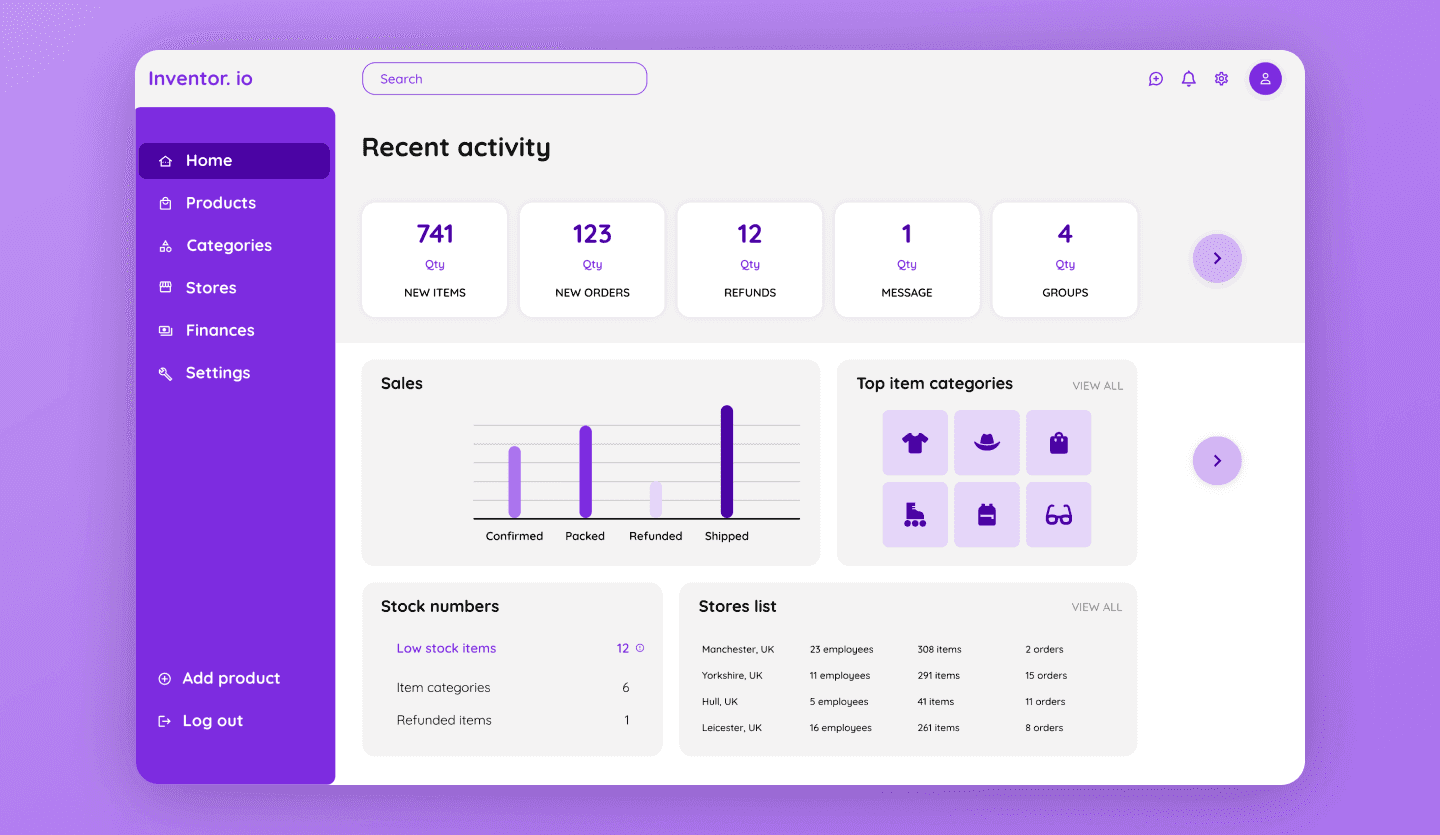1440x835 pixels.
Task: Select the roller skate category tile
Action: (x=915, y=515)
